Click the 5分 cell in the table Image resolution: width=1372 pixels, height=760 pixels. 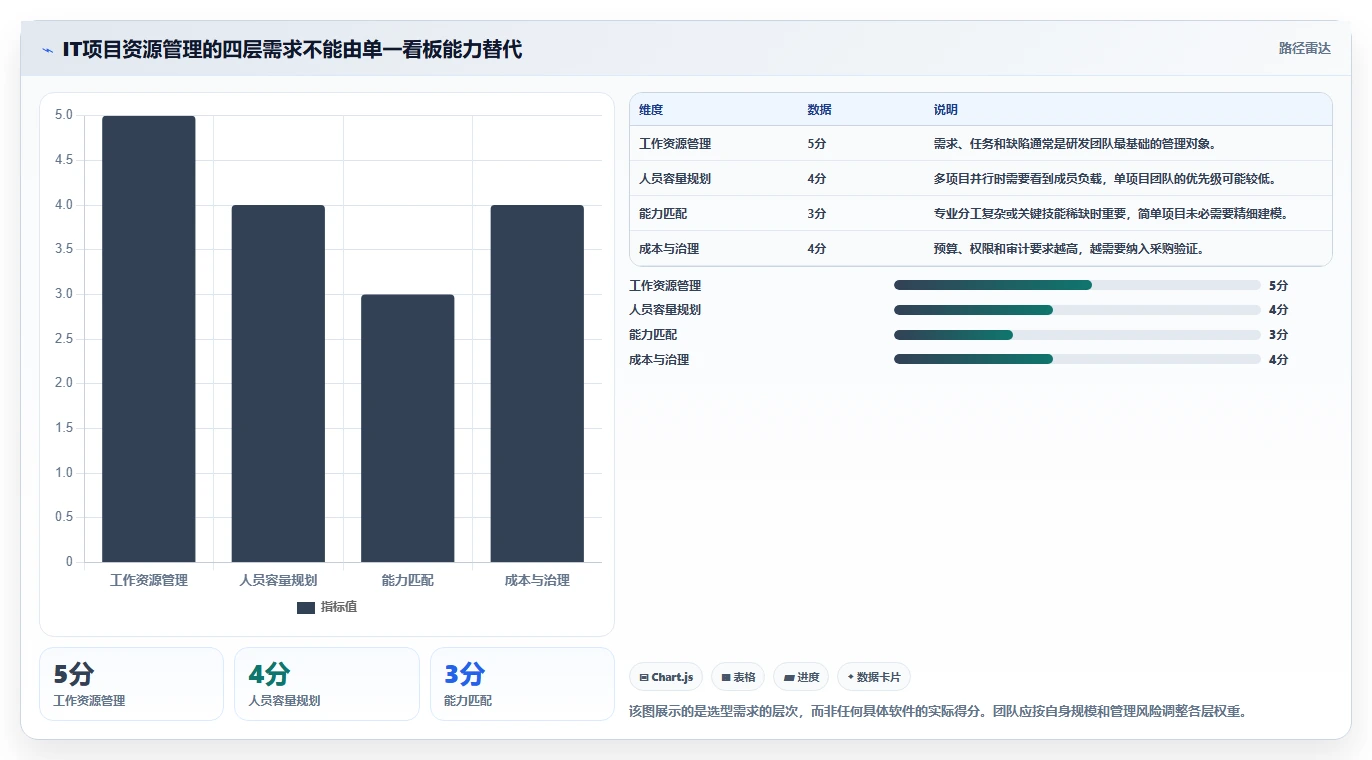(x=817, y=144)
